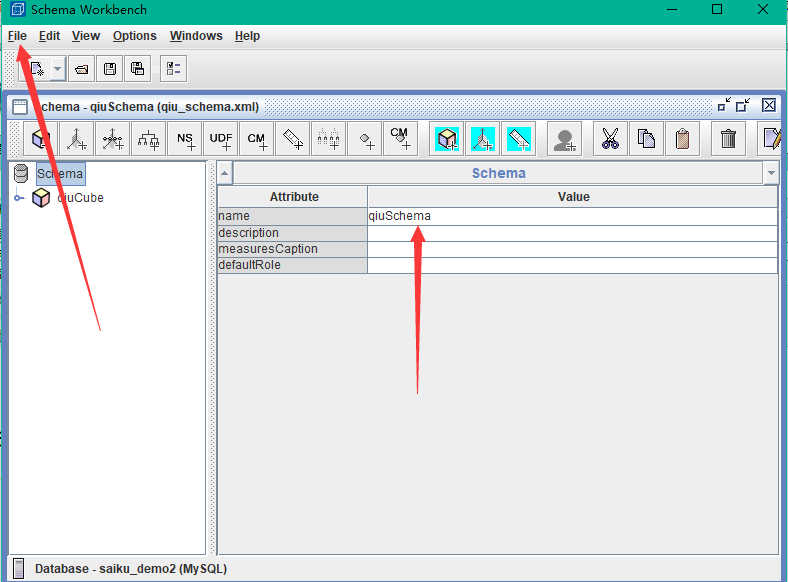Screen dimensions: 788x582
Task: Click the description value cell
Action: tap(572, 233)
